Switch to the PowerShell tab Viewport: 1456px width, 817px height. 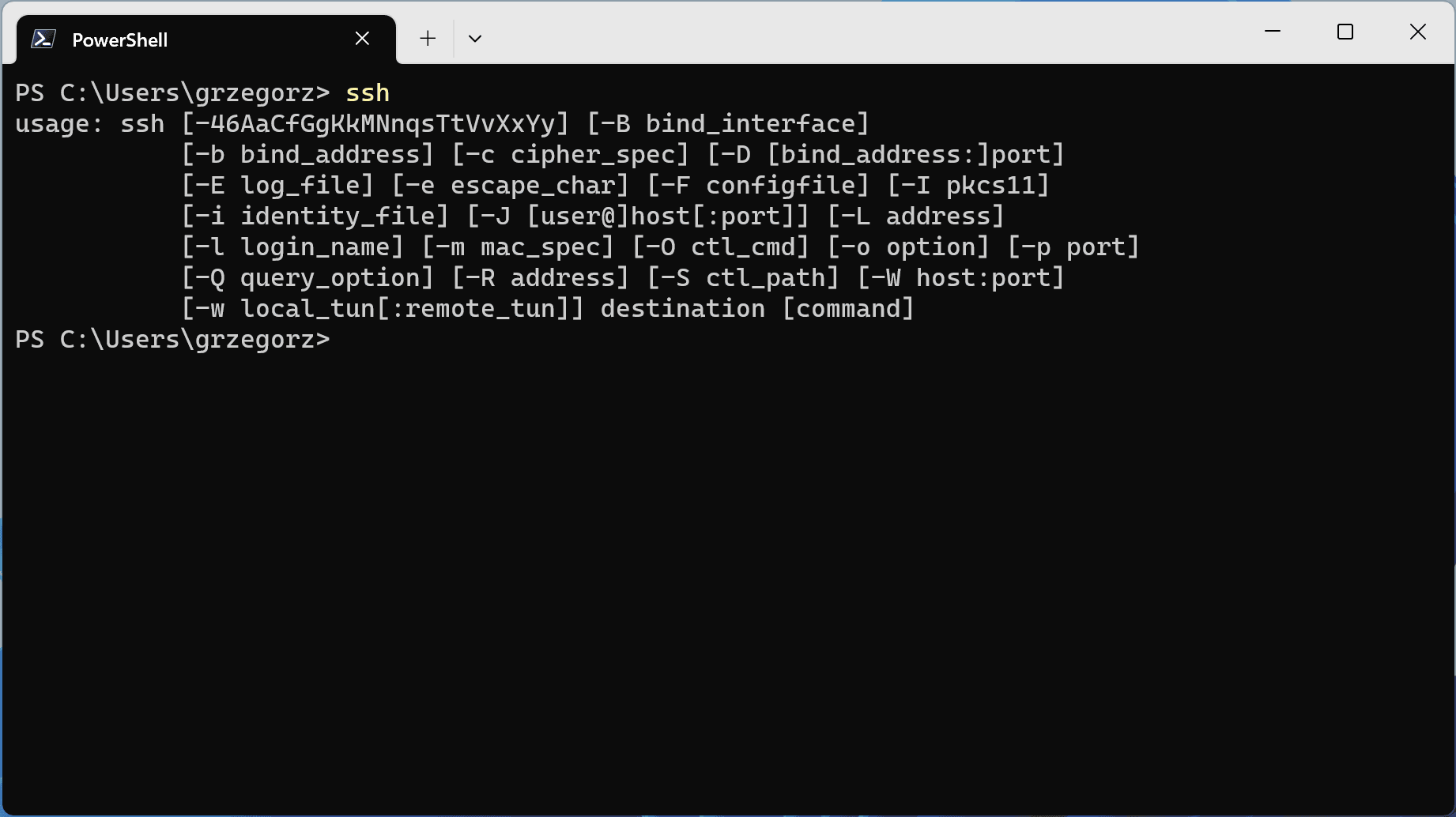click(158, 38)
